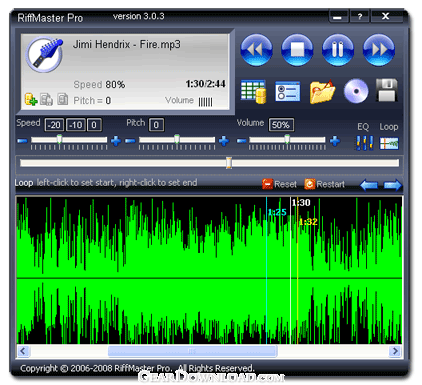Click the Restart loop button
This screenshot has height=385, width=422.
click(324, 184)
